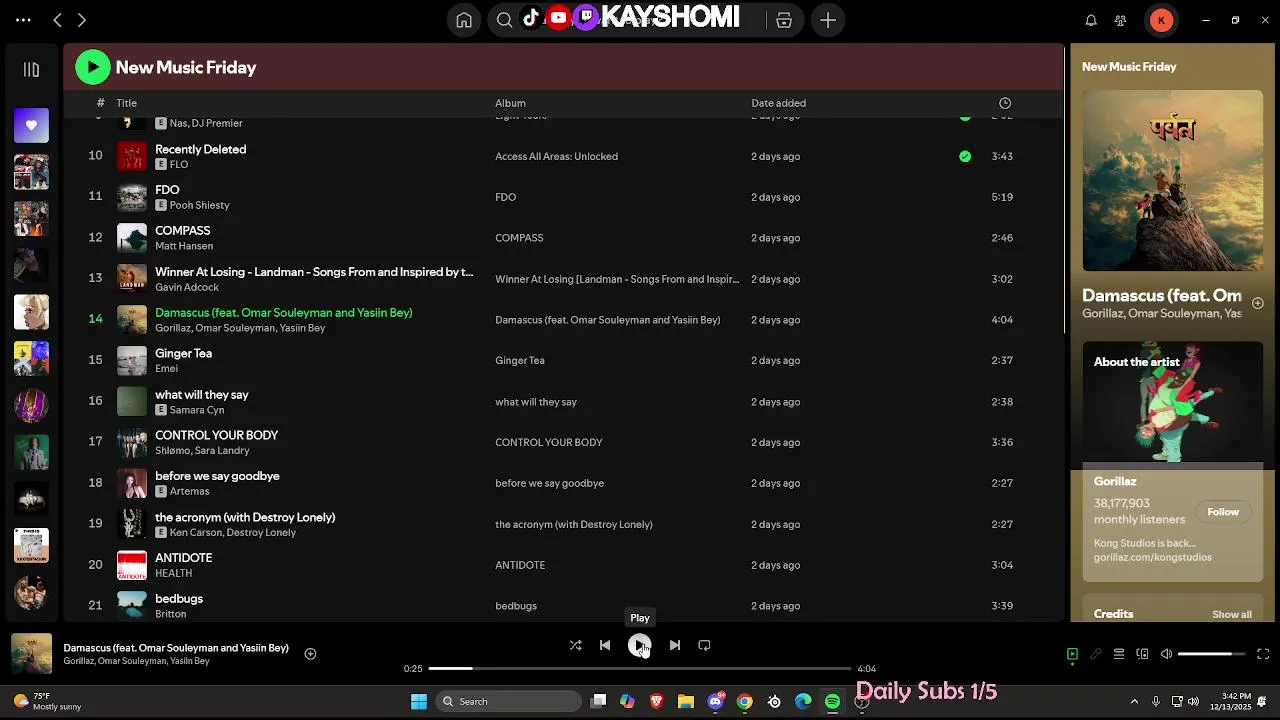Enter full screen mode
Screen dimensions: 1280x720
click(1263, 654)
